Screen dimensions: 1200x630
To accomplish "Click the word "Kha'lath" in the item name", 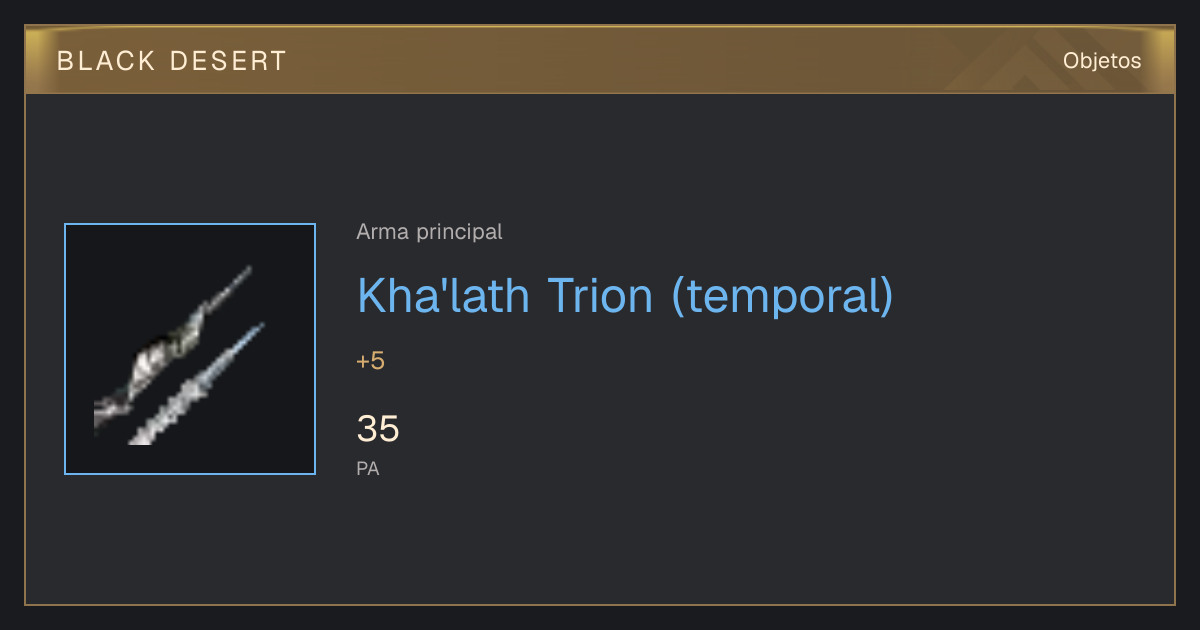I will coord(443,294).
